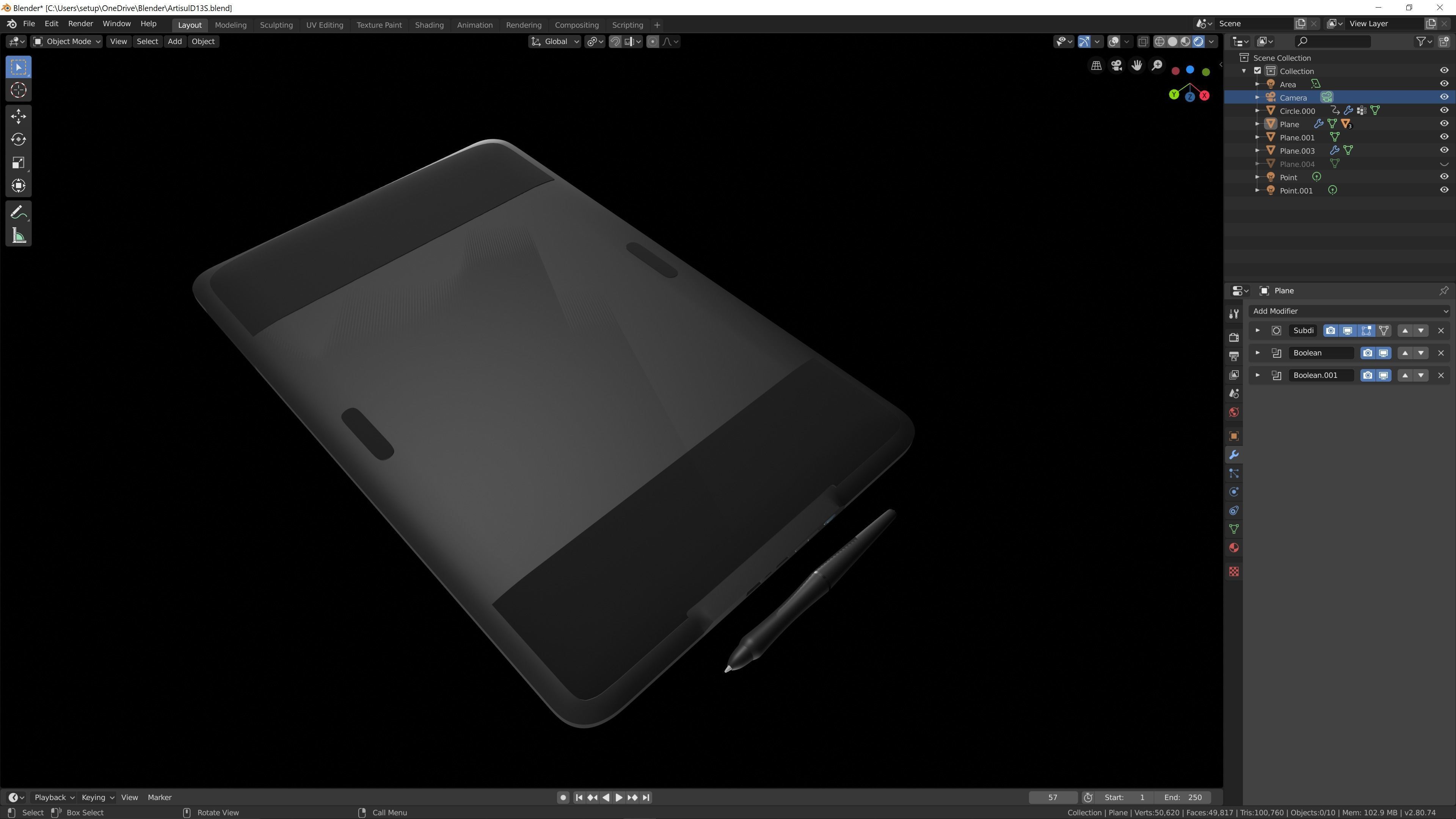Viewport: 1456px width, 819px height.
Task: Move Subdi modifier down
Action: [x=1421, y=331]
